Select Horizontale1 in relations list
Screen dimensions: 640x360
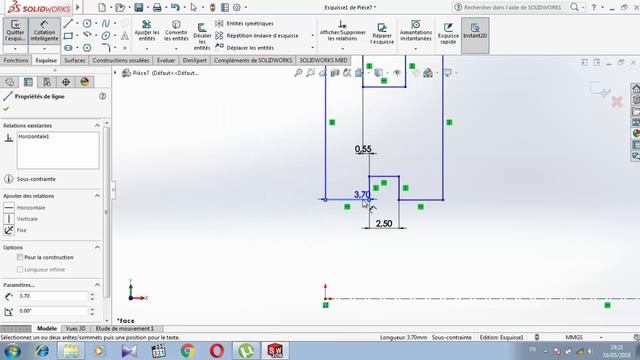click(34, 137)
